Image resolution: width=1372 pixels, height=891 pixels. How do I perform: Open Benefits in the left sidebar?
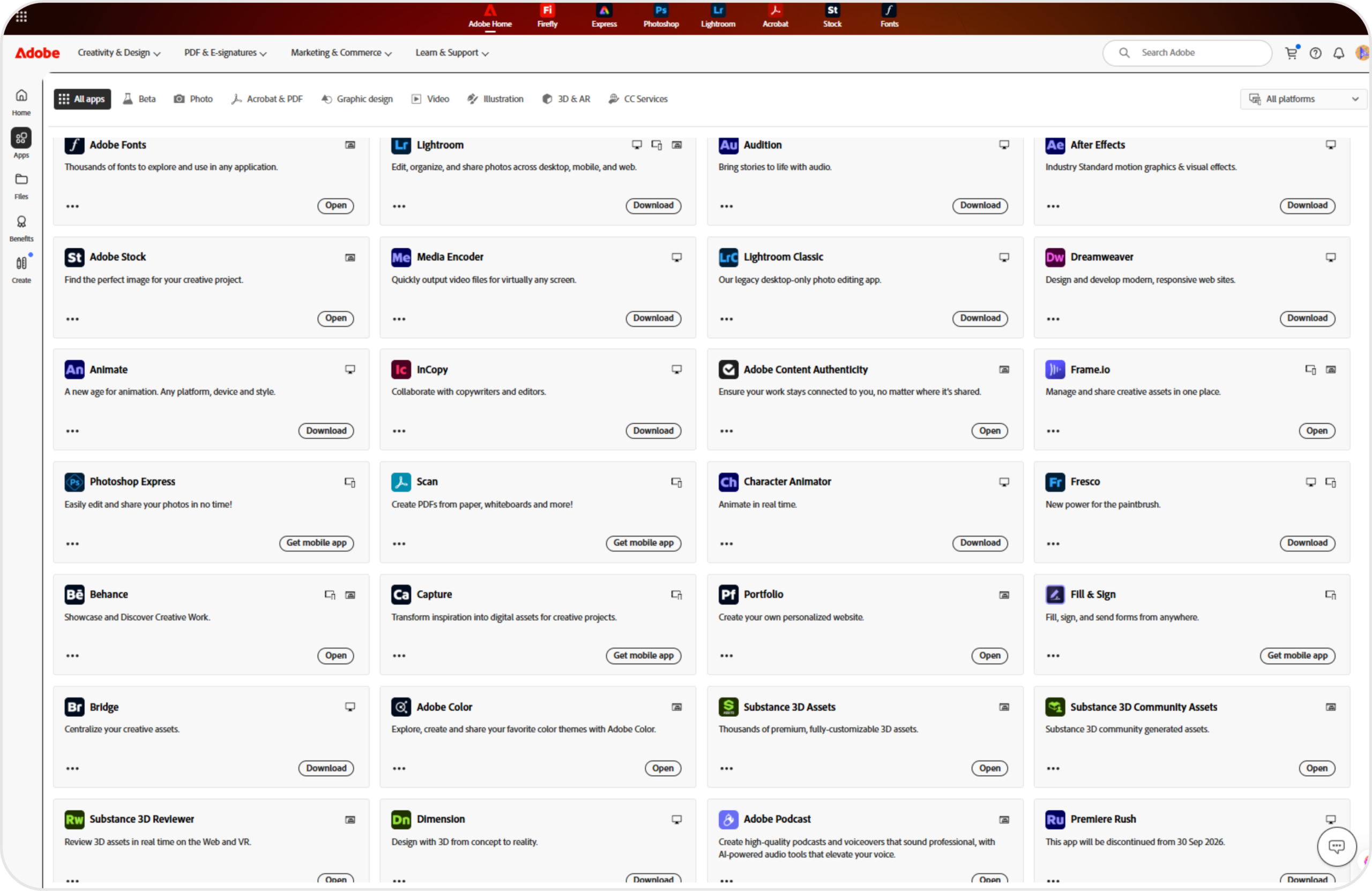[21, 228]
